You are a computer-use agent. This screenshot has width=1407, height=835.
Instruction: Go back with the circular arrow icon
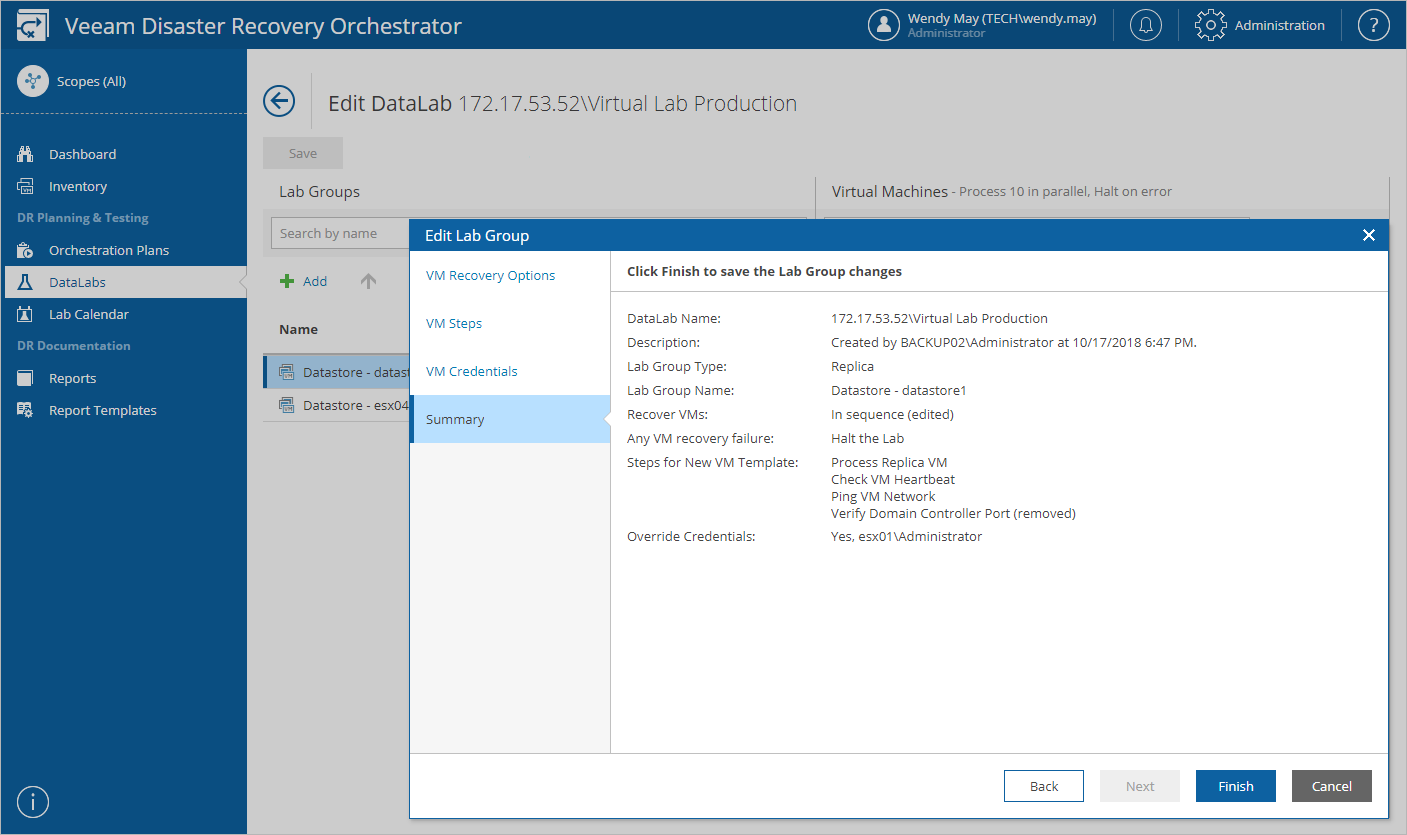click(x=279, y=101)
